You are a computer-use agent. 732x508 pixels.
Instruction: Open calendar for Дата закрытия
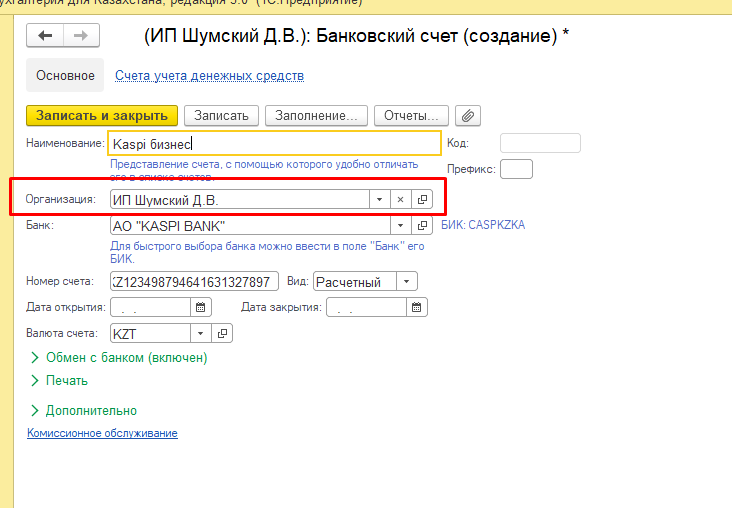click(x=416, y=307)
